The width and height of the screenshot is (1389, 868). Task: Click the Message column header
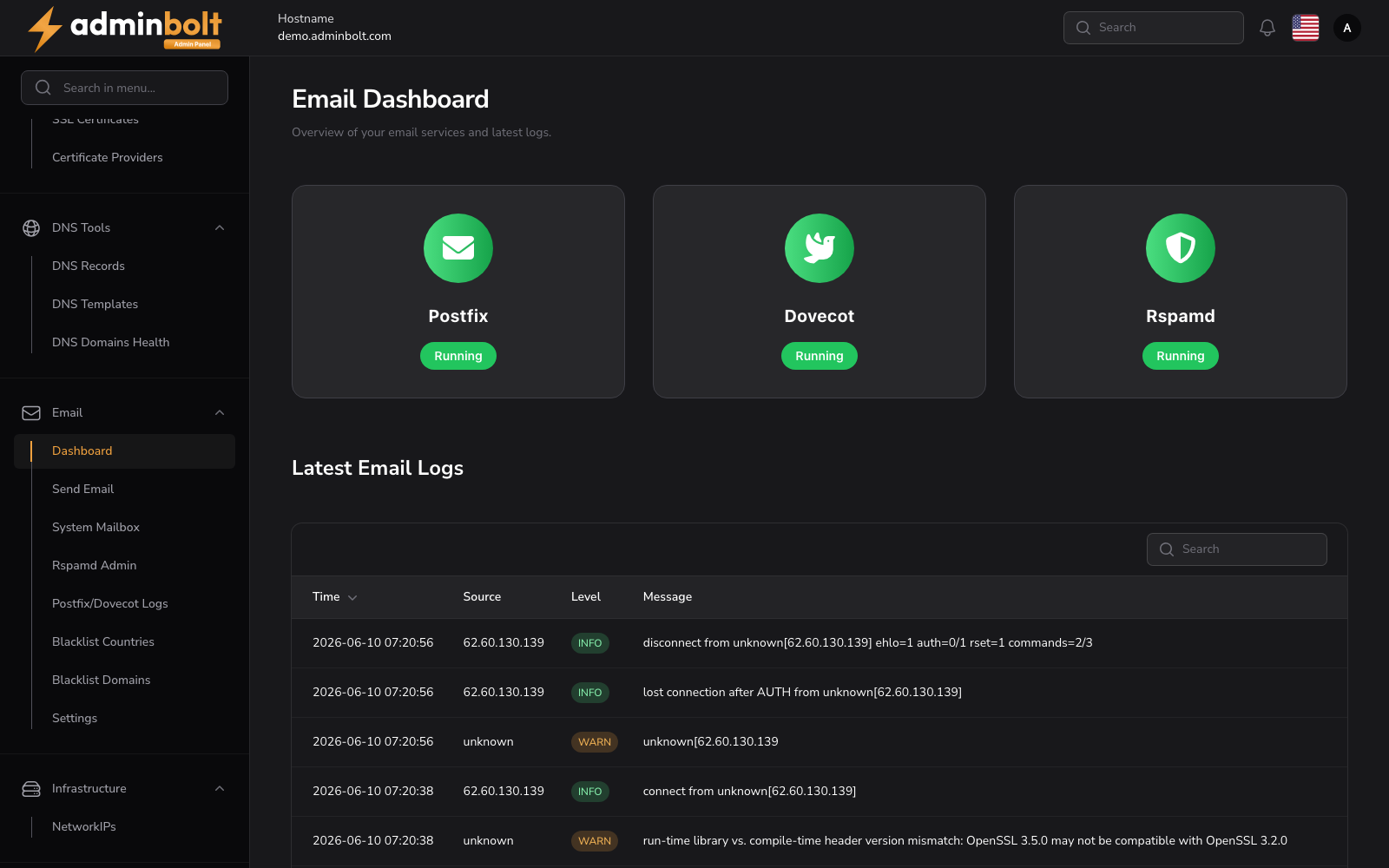[x=668, y=596]
